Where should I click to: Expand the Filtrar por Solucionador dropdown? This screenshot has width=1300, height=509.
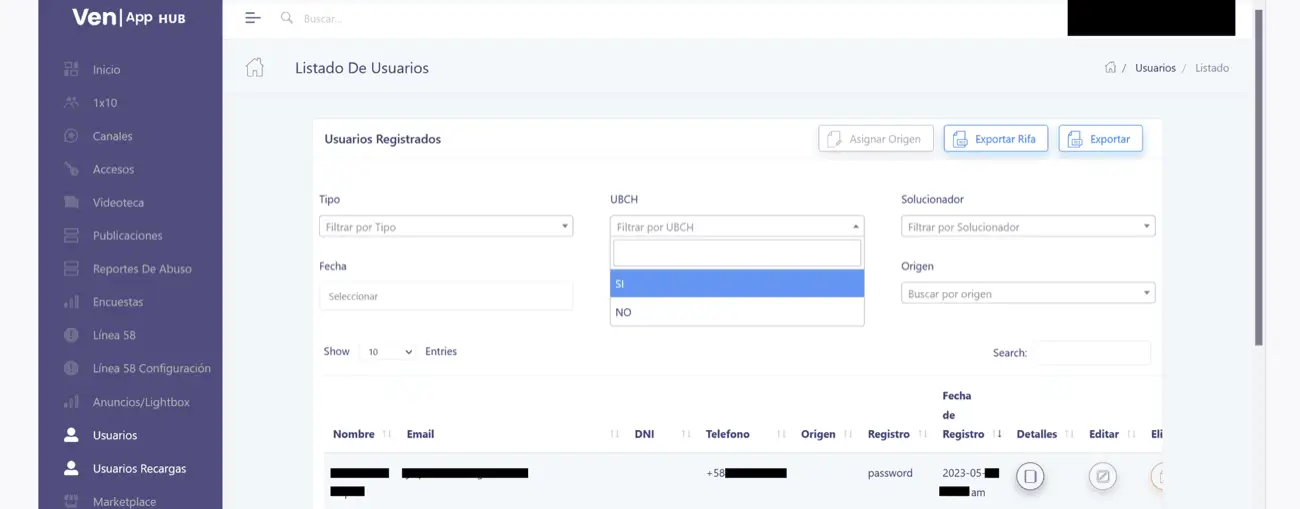point(1027,227)
